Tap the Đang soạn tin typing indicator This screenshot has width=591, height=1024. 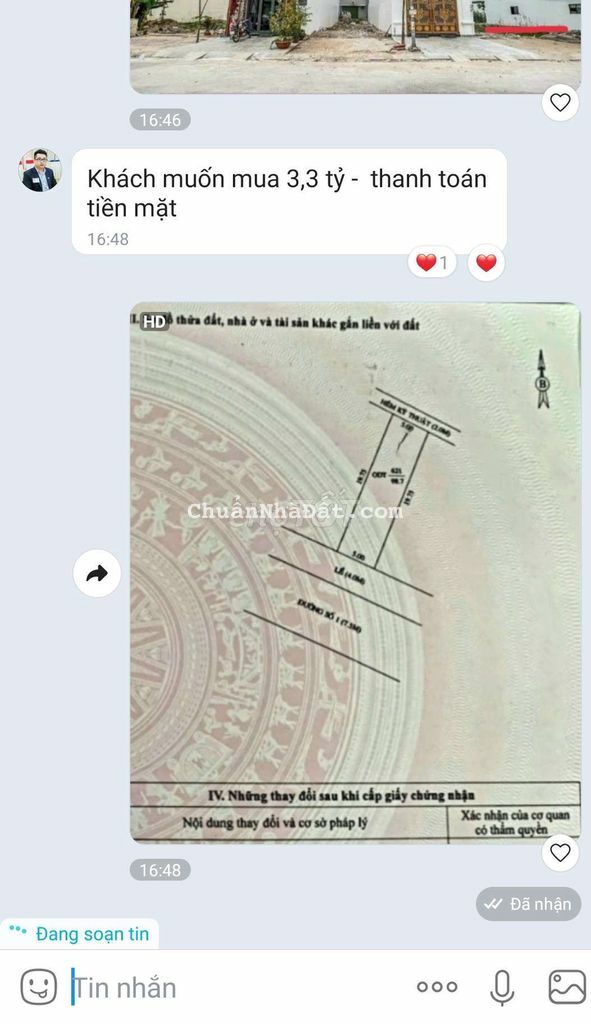80,934
